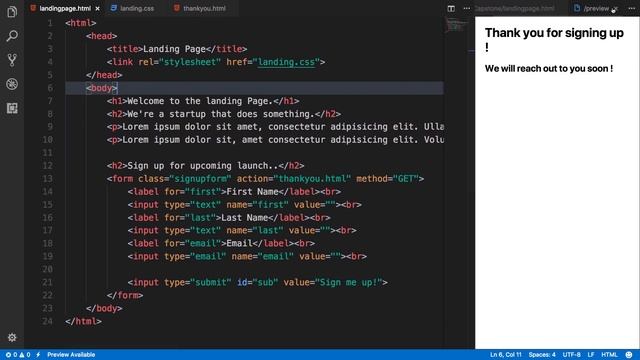Screen dimensions: 640x360
Task: Click 'thankyou.html' in the form action
Action: point(312,179)
